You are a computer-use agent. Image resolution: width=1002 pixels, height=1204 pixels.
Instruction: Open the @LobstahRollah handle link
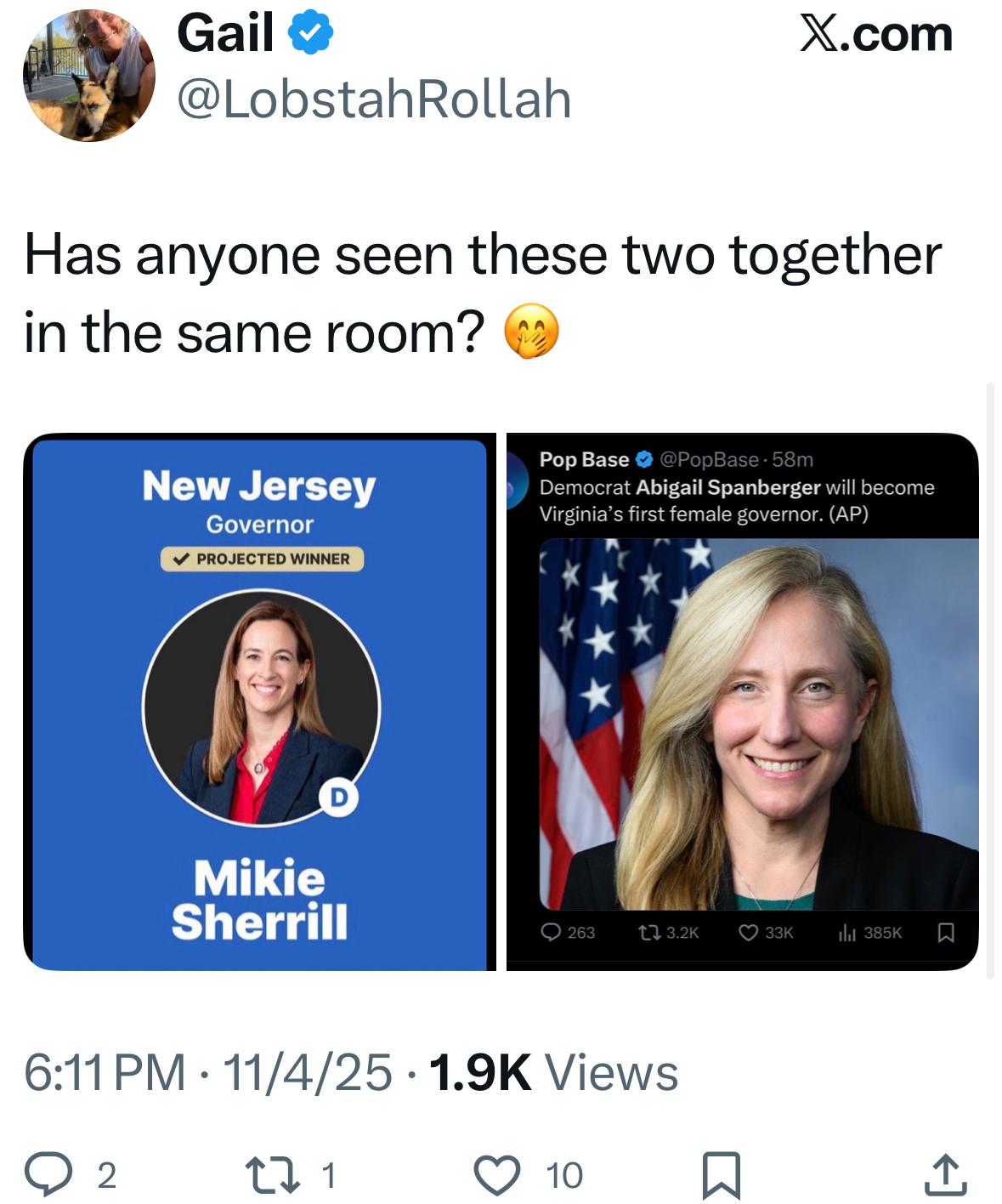[x=374, y=99]
